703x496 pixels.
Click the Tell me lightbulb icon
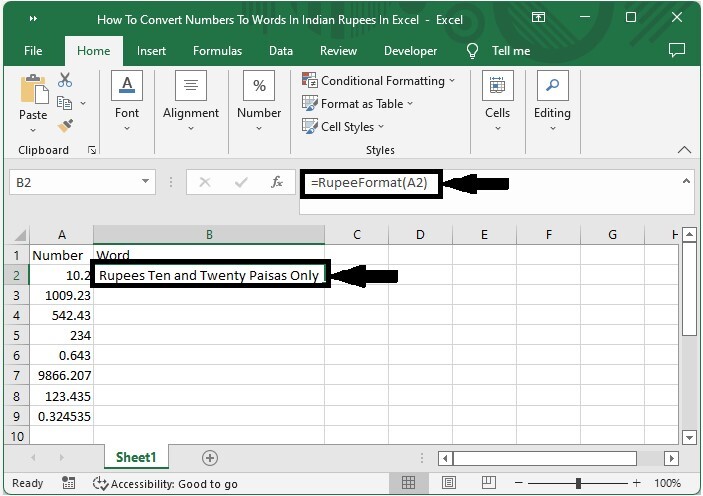pyautogui.click(x=472, y=51)
